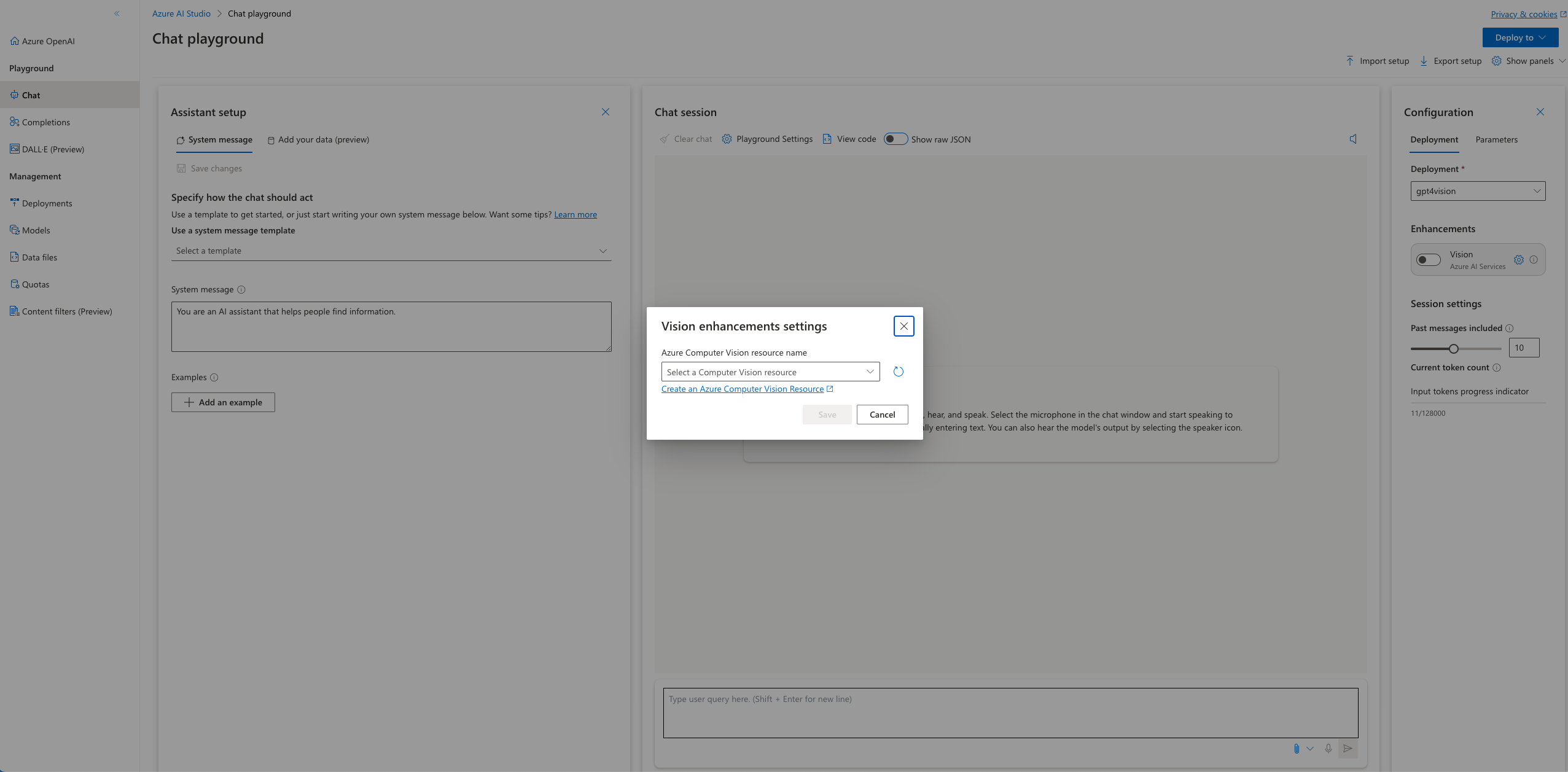Click the Clear chat broom icon
Image resolution: width=1568 pixels, height=772 pixels.
click(665, 139)
